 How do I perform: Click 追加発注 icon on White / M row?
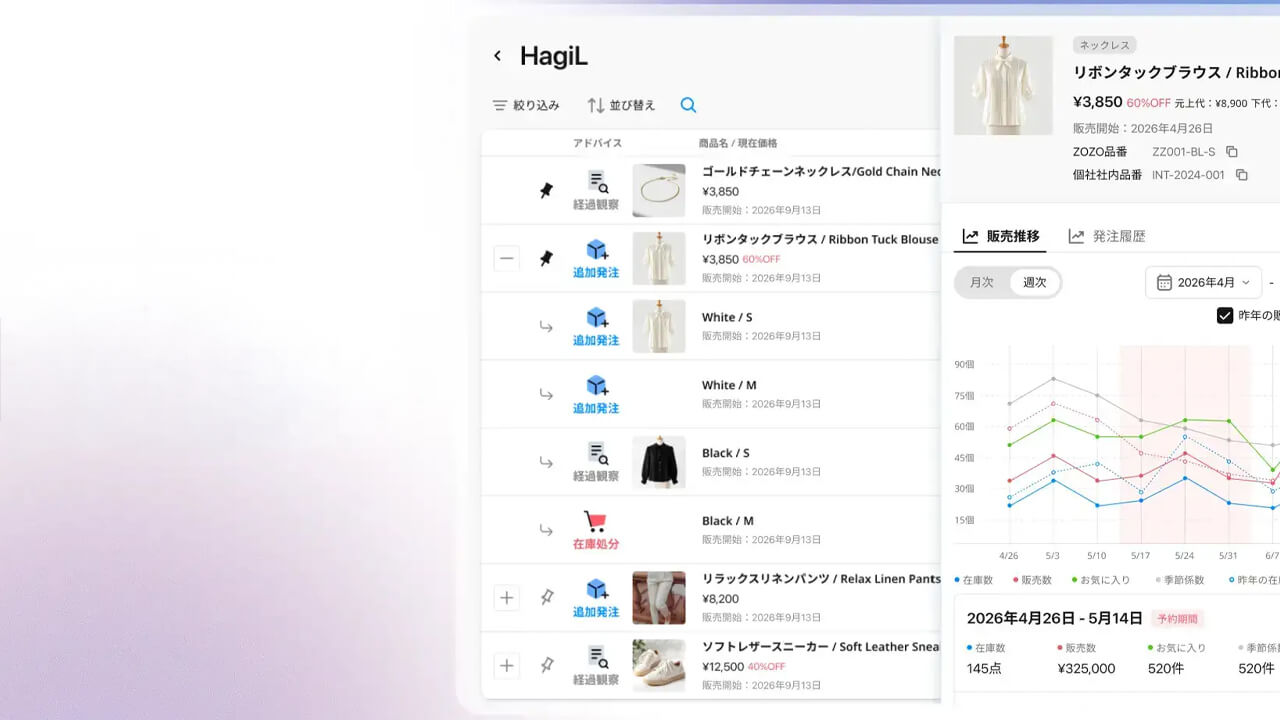[597, 386]
